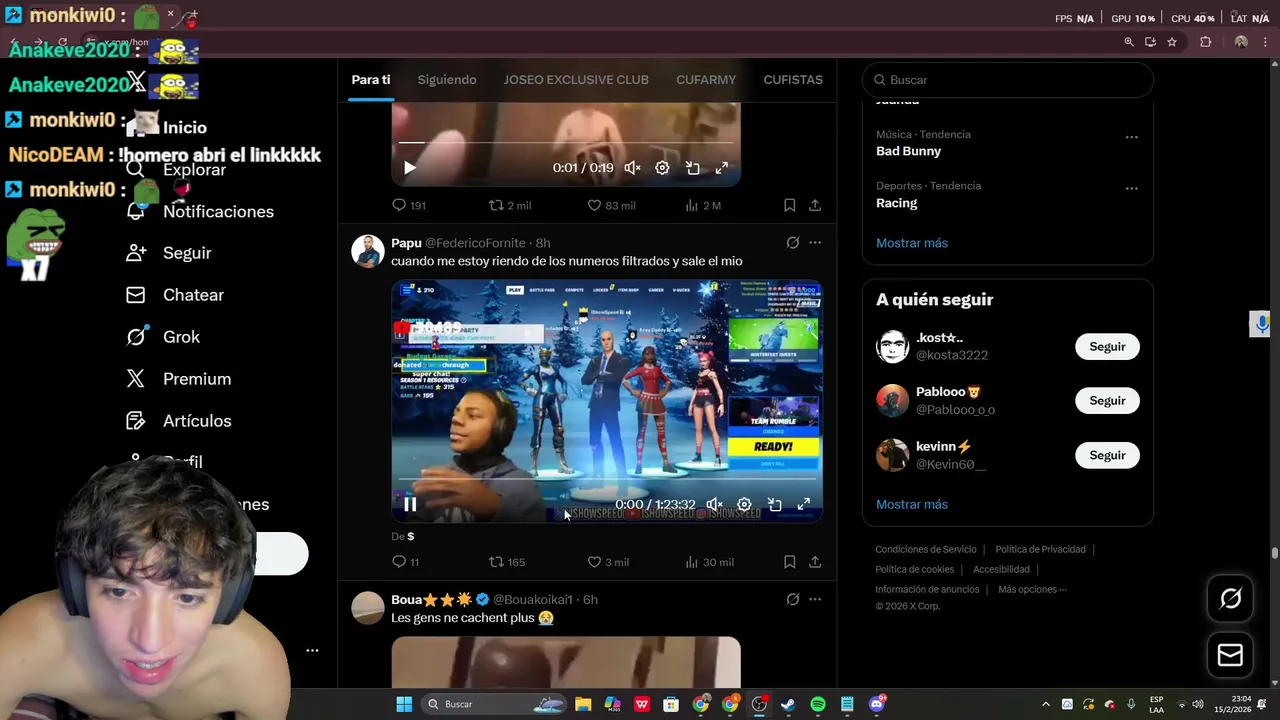Open Seguir in the sidebar
The width and height of the screenshot is (1280, 720).
click(x=169, y=253)
